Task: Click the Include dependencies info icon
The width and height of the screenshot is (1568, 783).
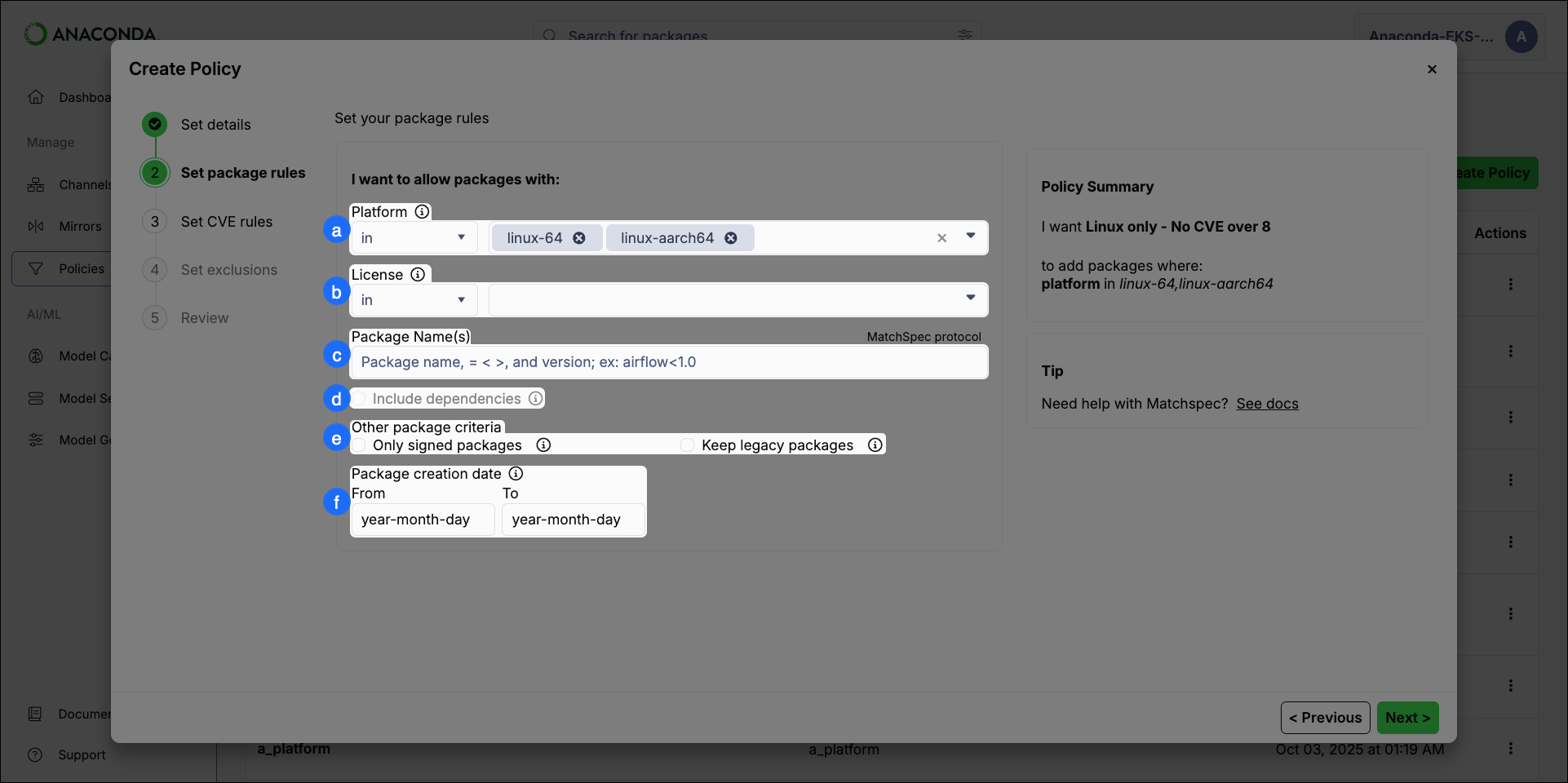Action: click(x=535, y=398)
